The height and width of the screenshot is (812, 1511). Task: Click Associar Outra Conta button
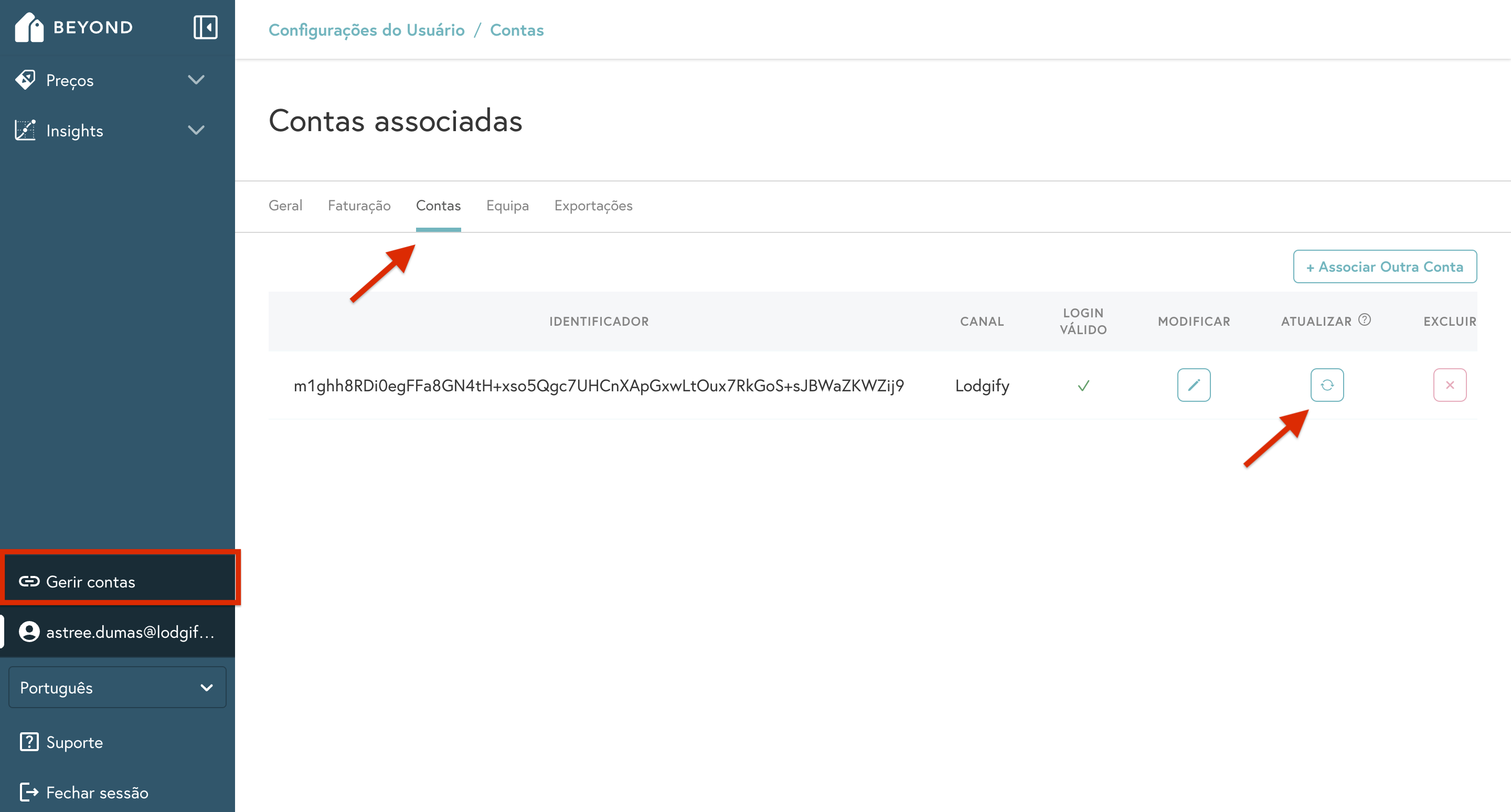1385,267
